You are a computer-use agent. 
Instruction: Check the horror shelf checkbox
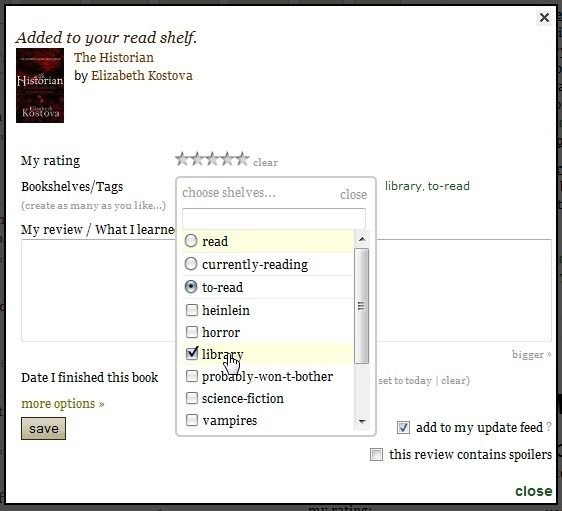192,332
